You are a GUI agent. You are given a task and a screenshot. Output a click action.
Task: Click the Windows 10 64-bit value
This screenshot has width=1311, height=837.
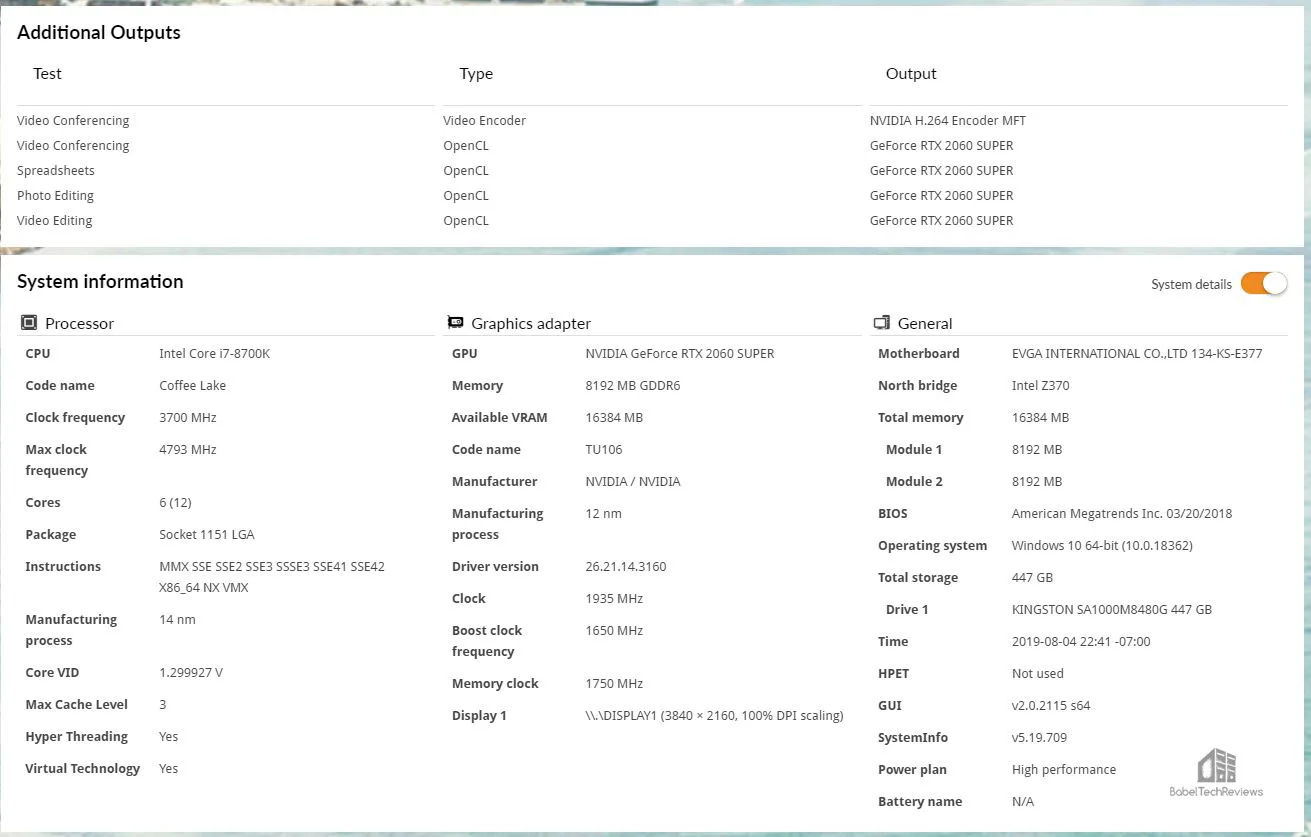point(1102,545)
